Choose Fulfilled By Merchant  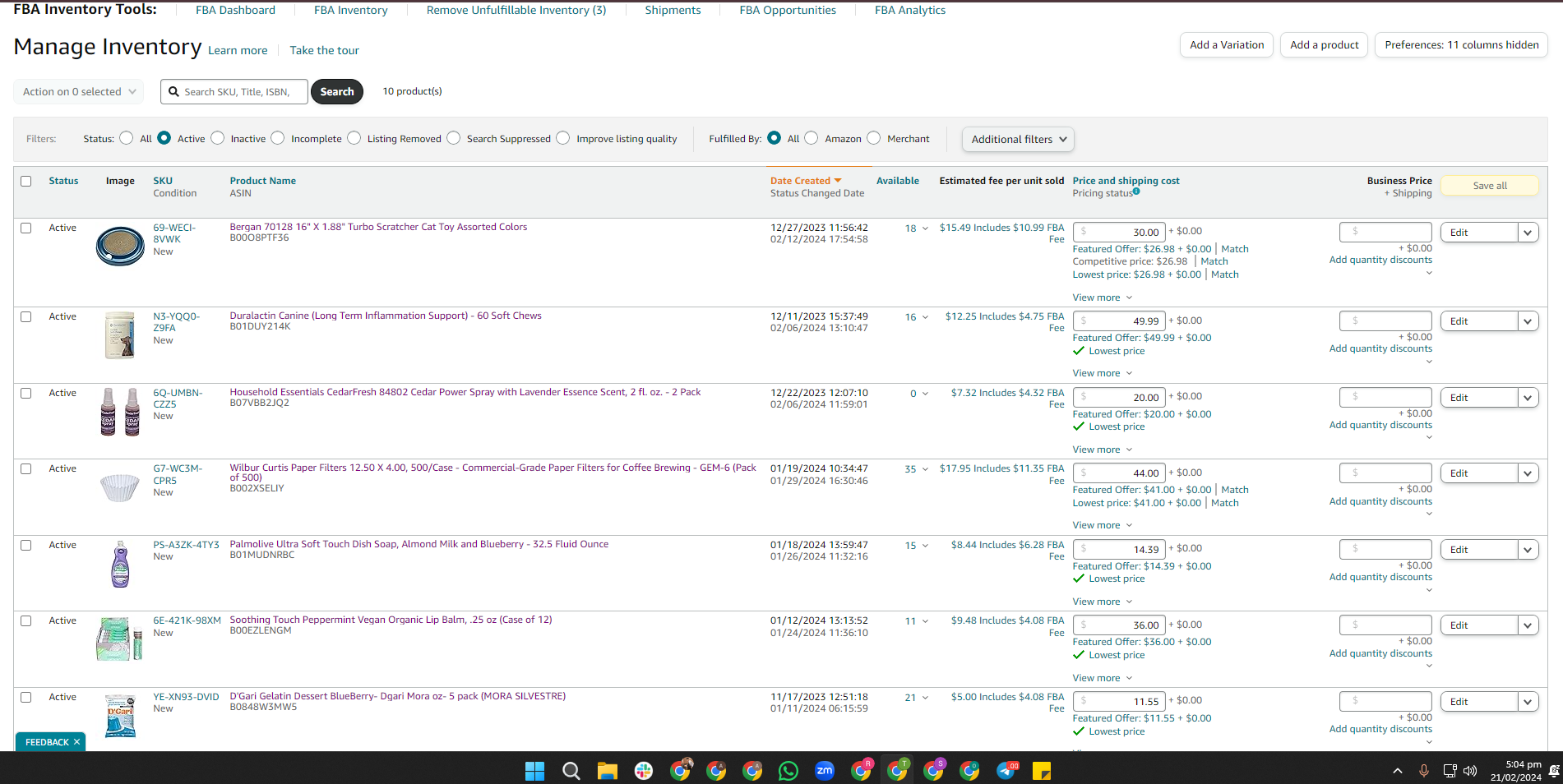click(874, 138)
